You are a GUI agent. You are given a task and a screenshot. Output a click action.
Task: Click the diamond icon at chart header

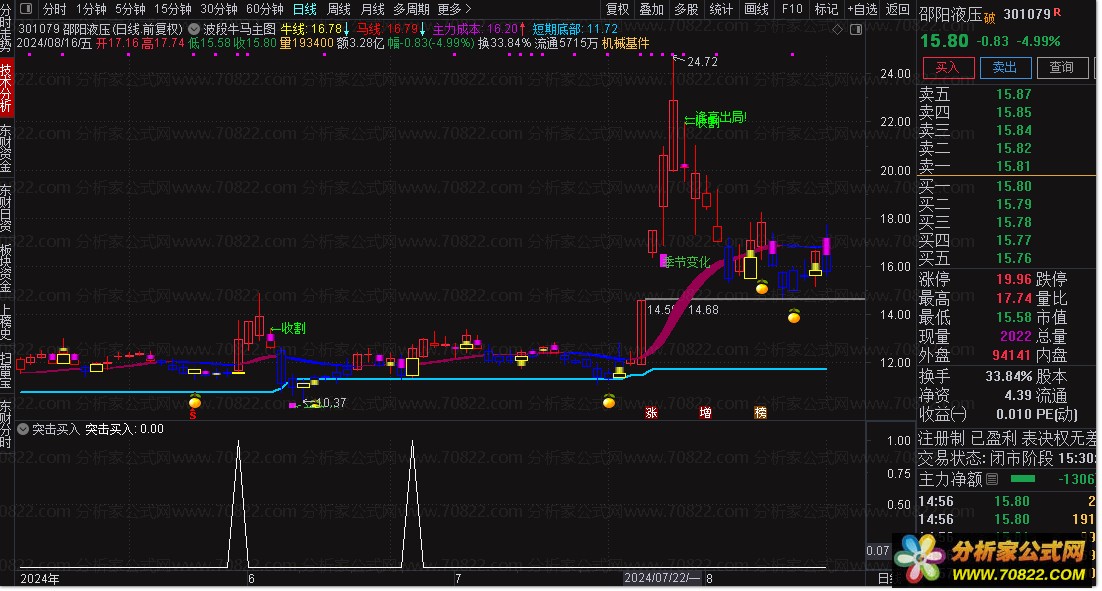click(837, 30)
